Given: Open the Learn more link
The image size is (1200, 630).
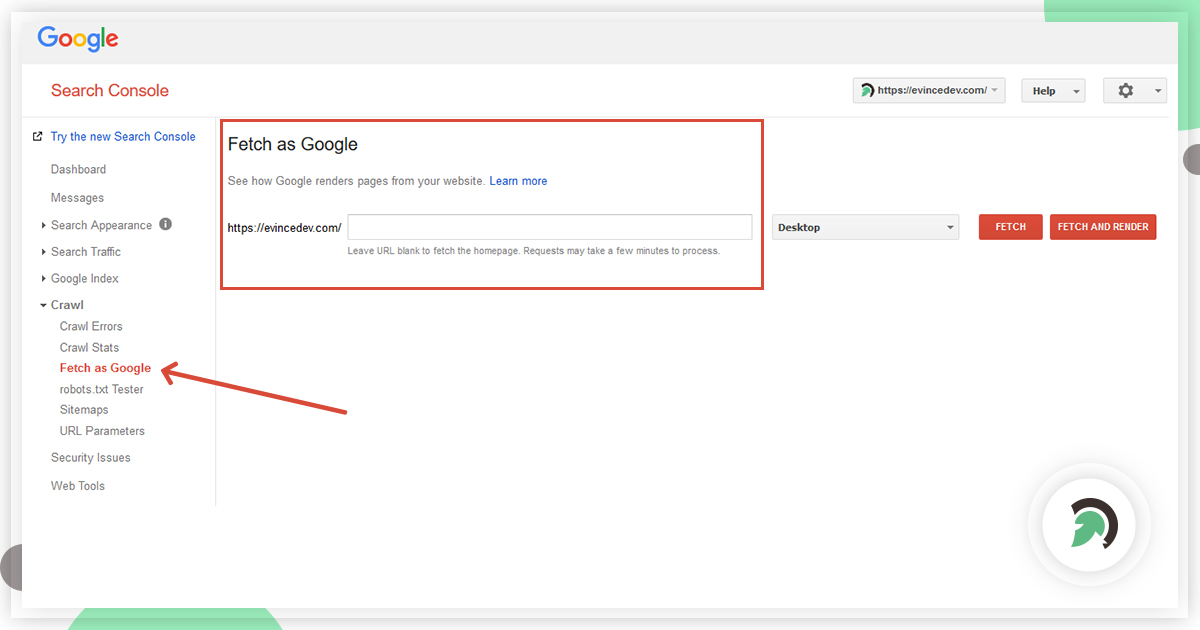Looking at the screenshot, I should [518, 180].
